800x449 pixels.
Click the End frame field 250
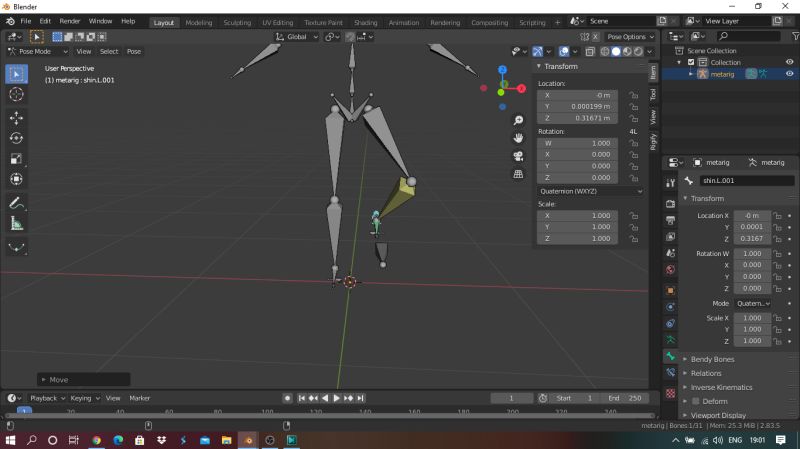point(625,398)
